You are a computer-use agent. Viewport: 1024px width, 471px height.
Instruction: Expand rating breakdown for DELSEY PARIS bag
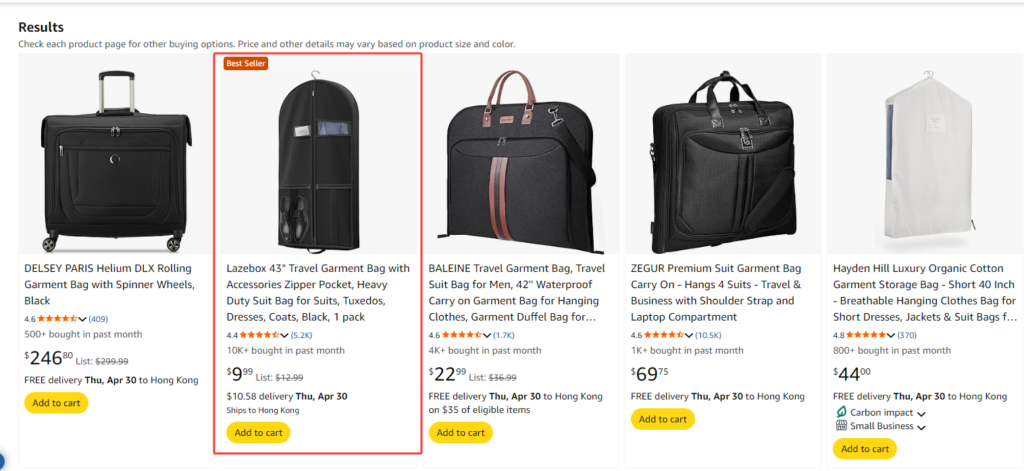pos(83,320)
